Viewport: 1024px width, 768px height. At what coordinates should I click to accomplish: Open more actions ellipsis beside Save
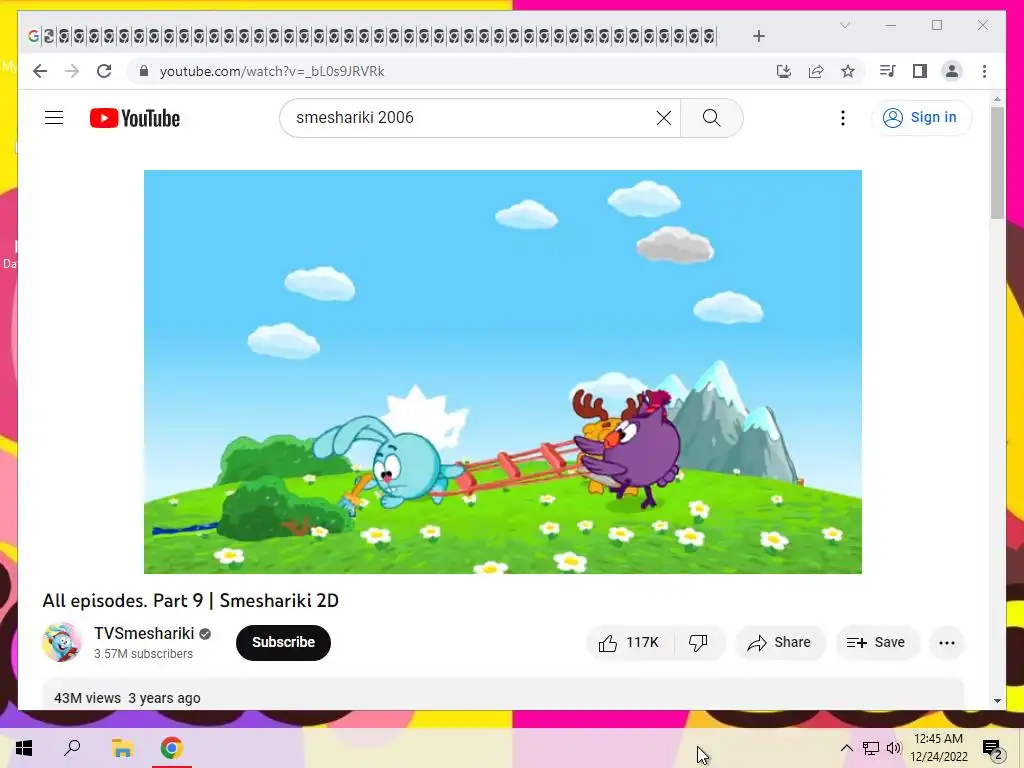pos(946,643)
